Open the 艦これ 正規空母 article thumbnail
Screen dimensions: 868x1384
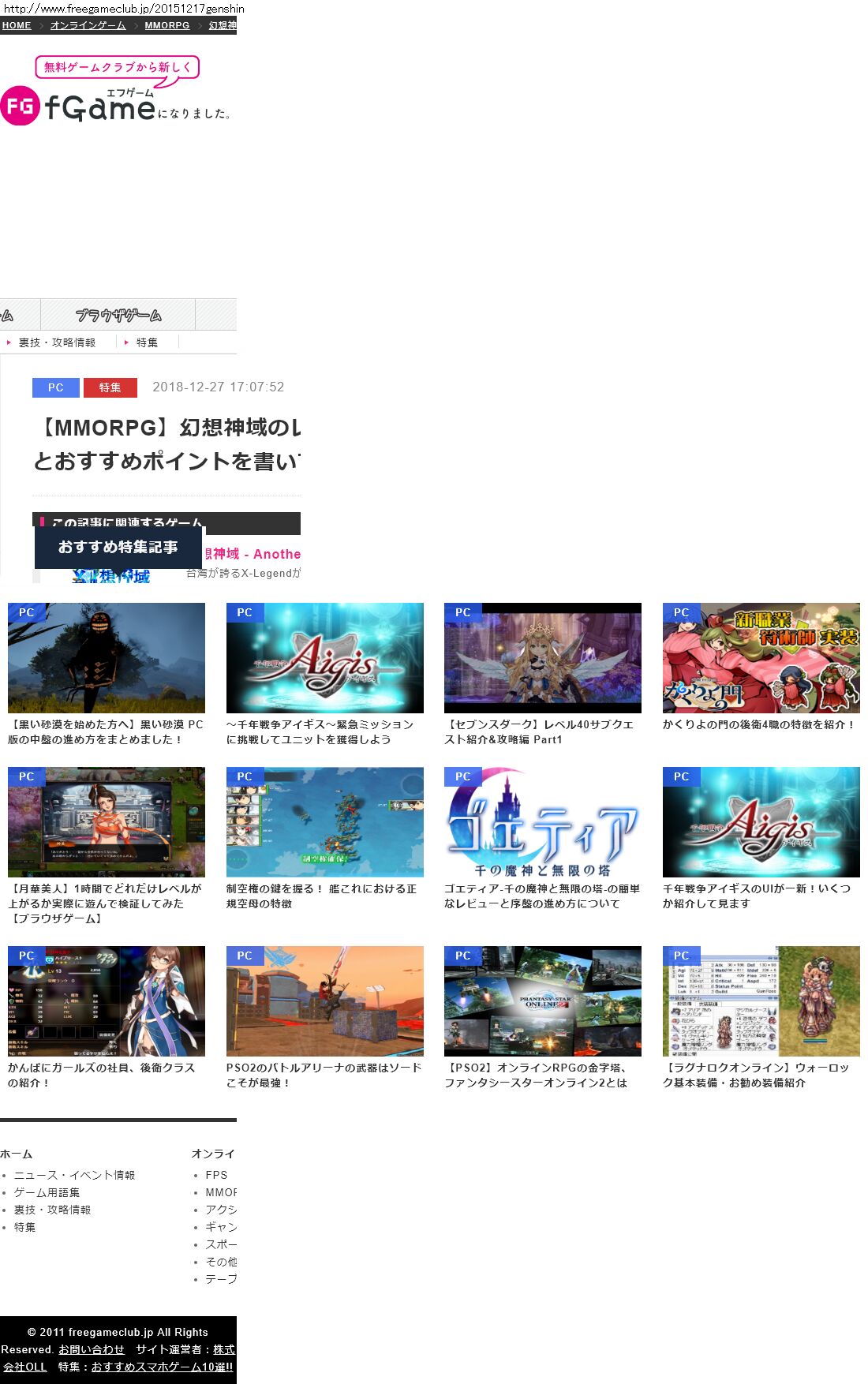[x=325, y=822]
